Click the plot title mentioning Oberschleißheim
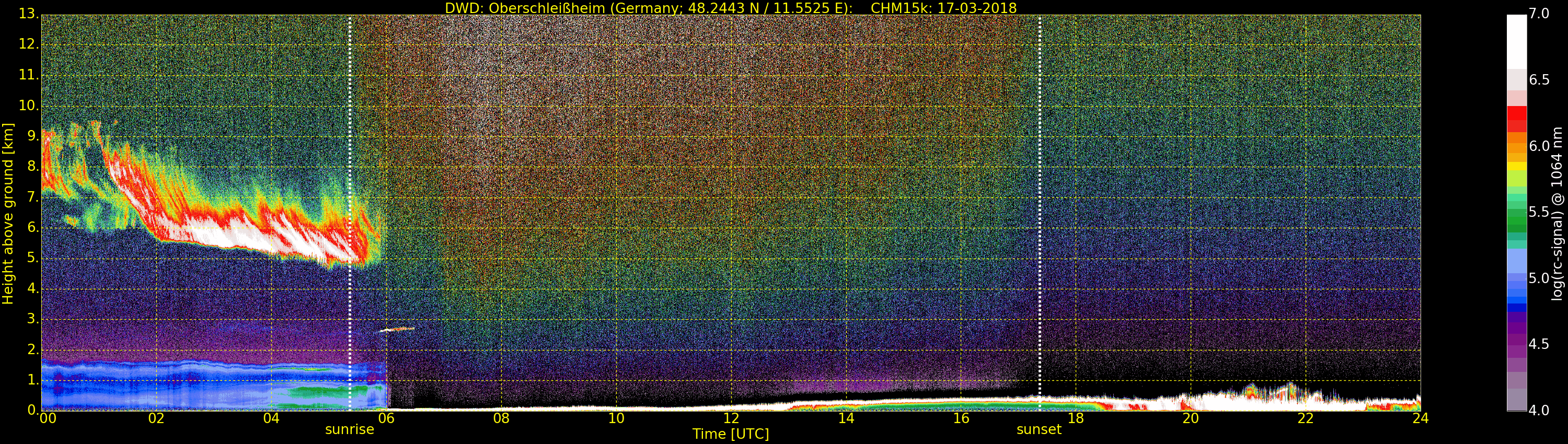This screenshot has height=444, width=1568. (x=731, y=8)
